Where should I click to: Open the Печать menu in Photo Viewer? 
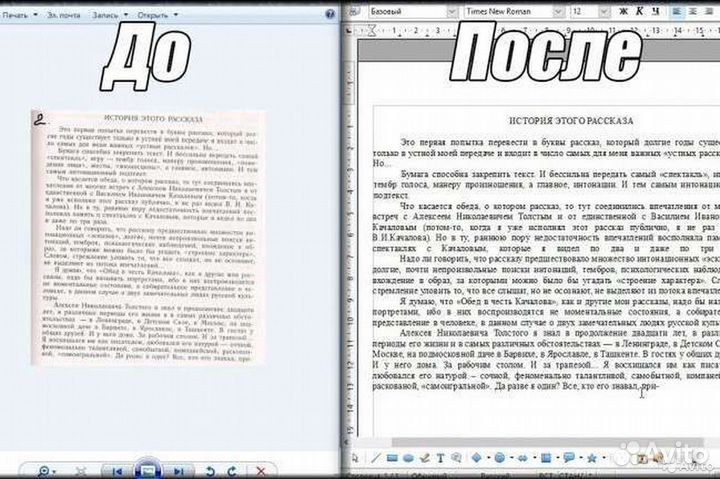pos(18,15)
